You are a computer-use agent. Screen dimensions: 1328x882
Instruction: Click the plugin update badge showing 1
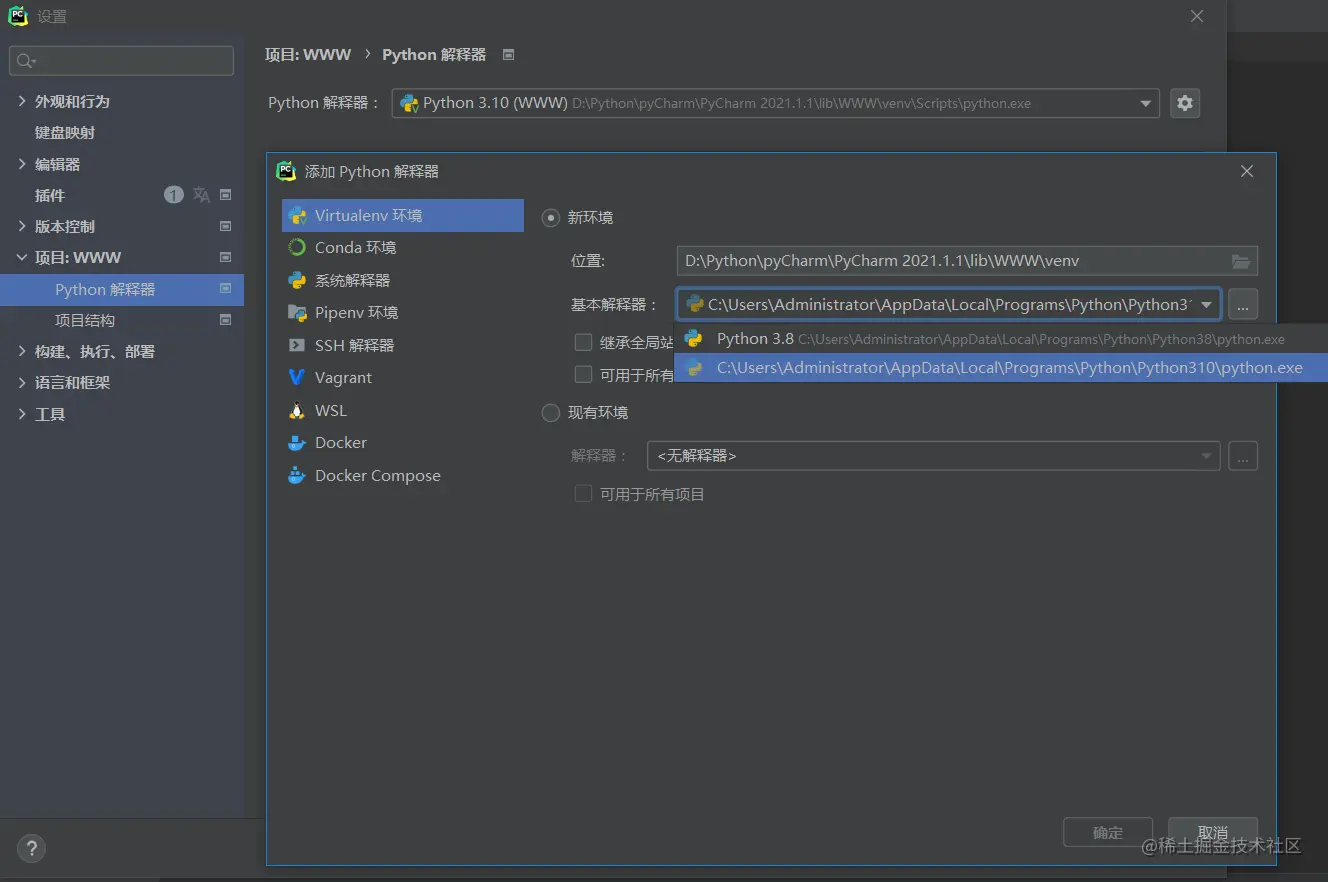[174, 195]
